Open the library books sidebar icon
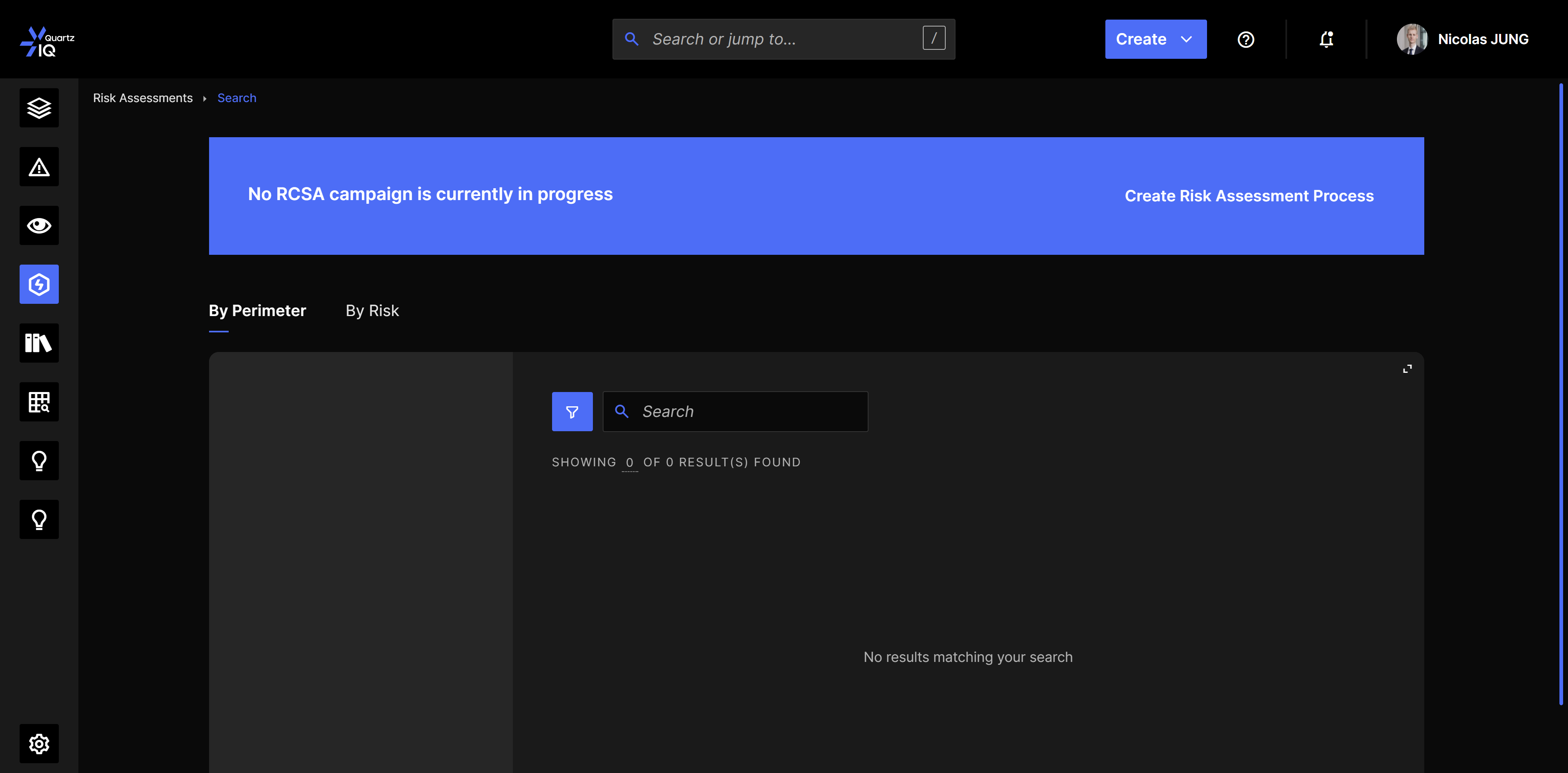 (x=39, y=343)
